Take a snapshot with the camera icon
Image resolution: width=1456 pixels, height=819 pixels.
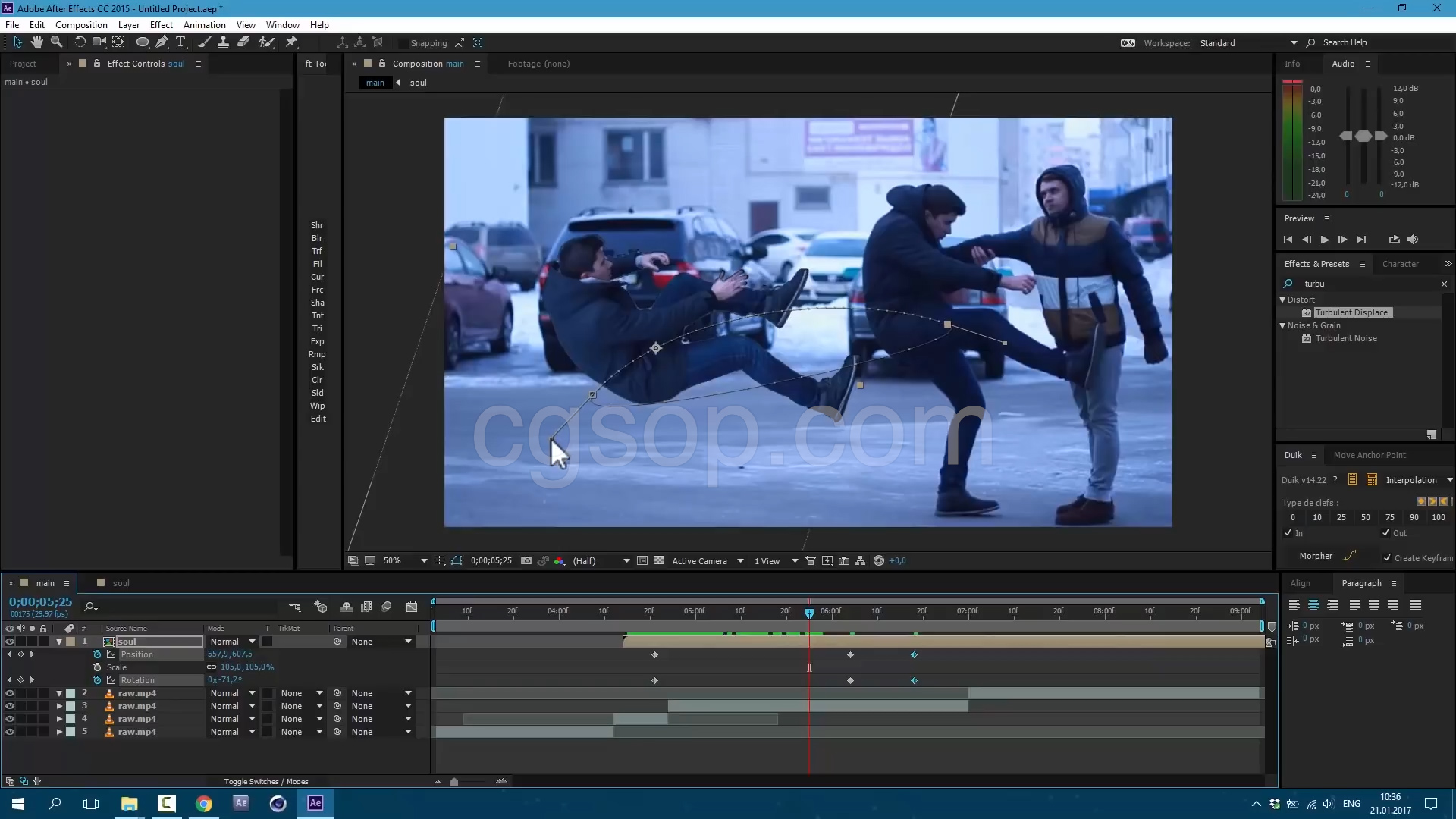(x=526, y=561)
